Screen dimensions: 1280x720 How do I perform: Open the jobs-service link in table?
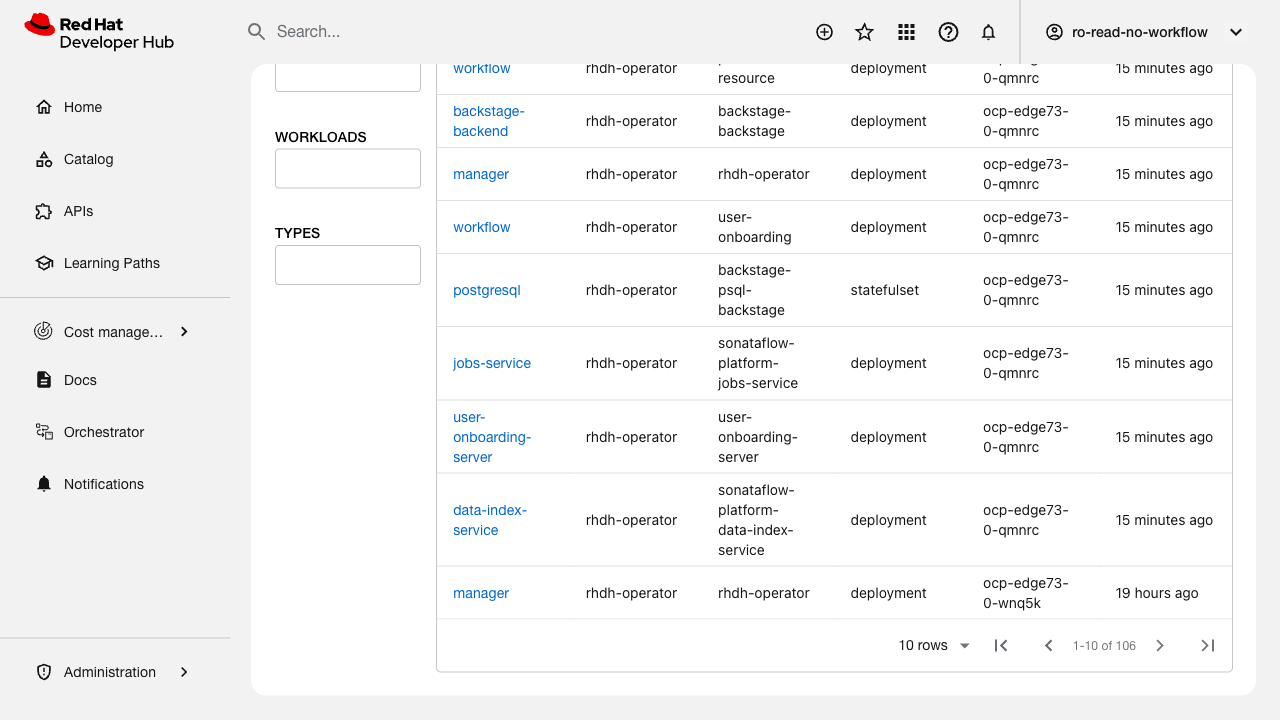tap(492, 363)
